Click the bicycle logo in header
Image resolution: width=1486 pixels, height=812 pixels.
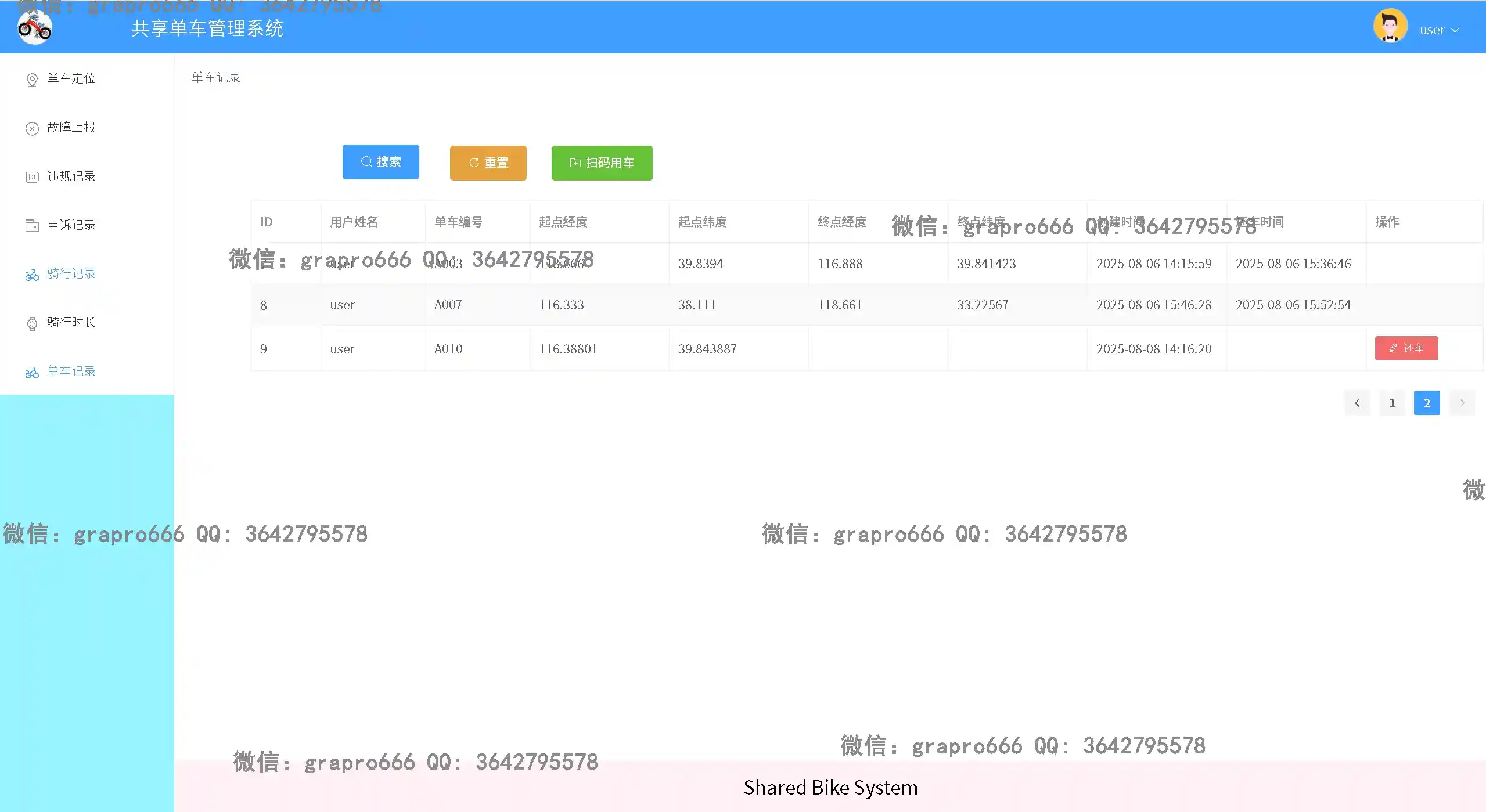[35, 27]
